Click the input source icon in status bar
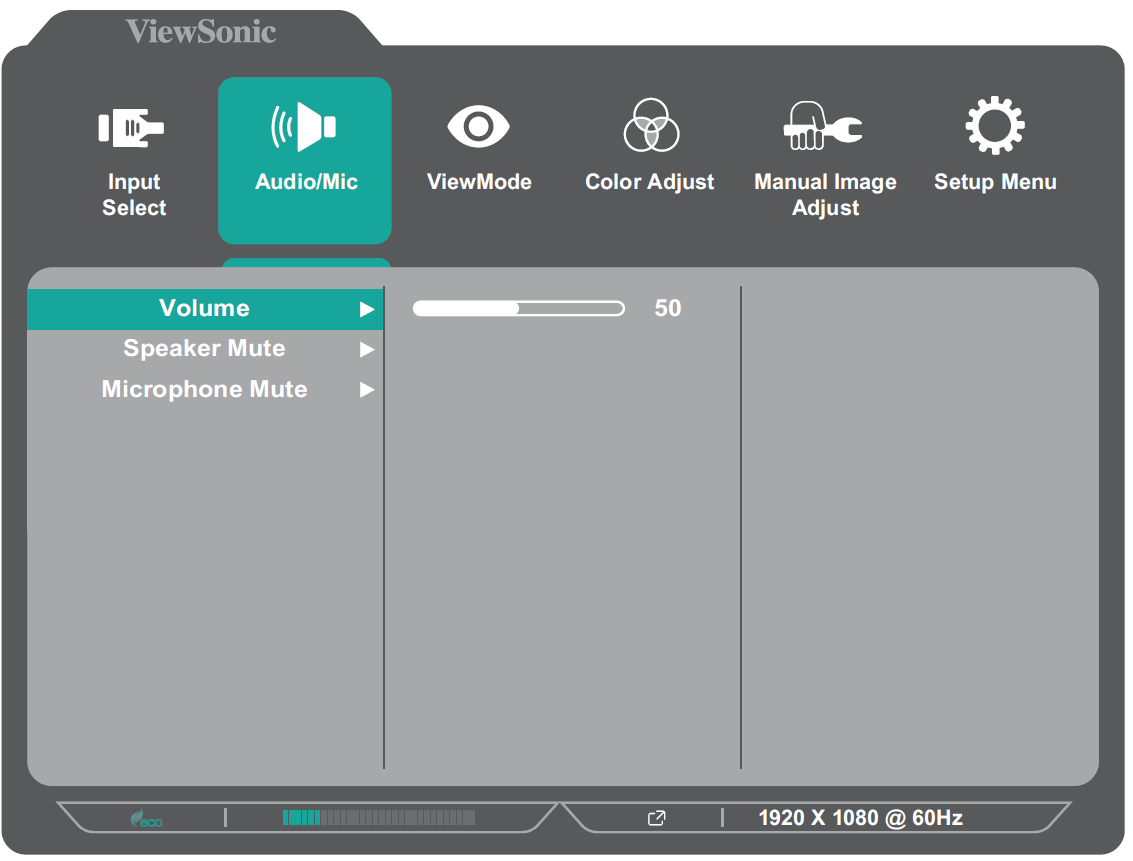Image resolution: width=1133 pixels, height=861 pixels. (x=656, y=818)
